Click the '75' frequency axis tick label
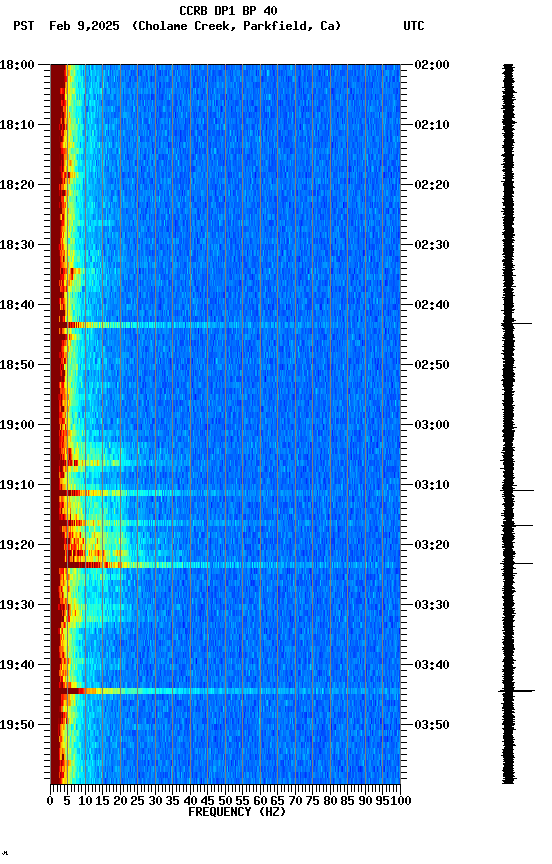Image resolution: width=552 pixels, height=864 pixels. (x=312, y=802)
